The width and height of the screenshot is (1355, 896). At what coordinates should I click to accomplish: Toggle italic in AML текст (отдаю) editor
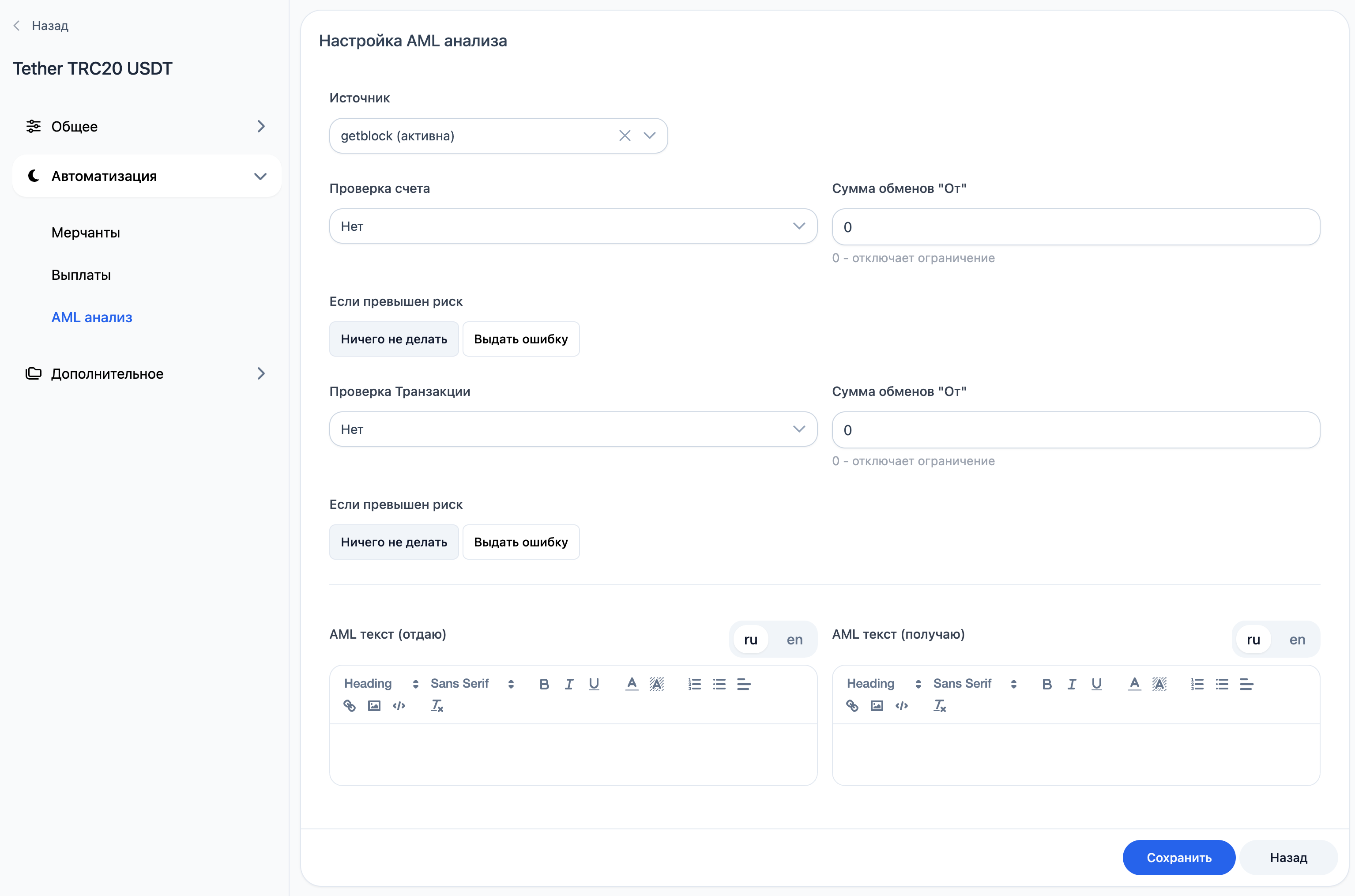pos(569,684)
